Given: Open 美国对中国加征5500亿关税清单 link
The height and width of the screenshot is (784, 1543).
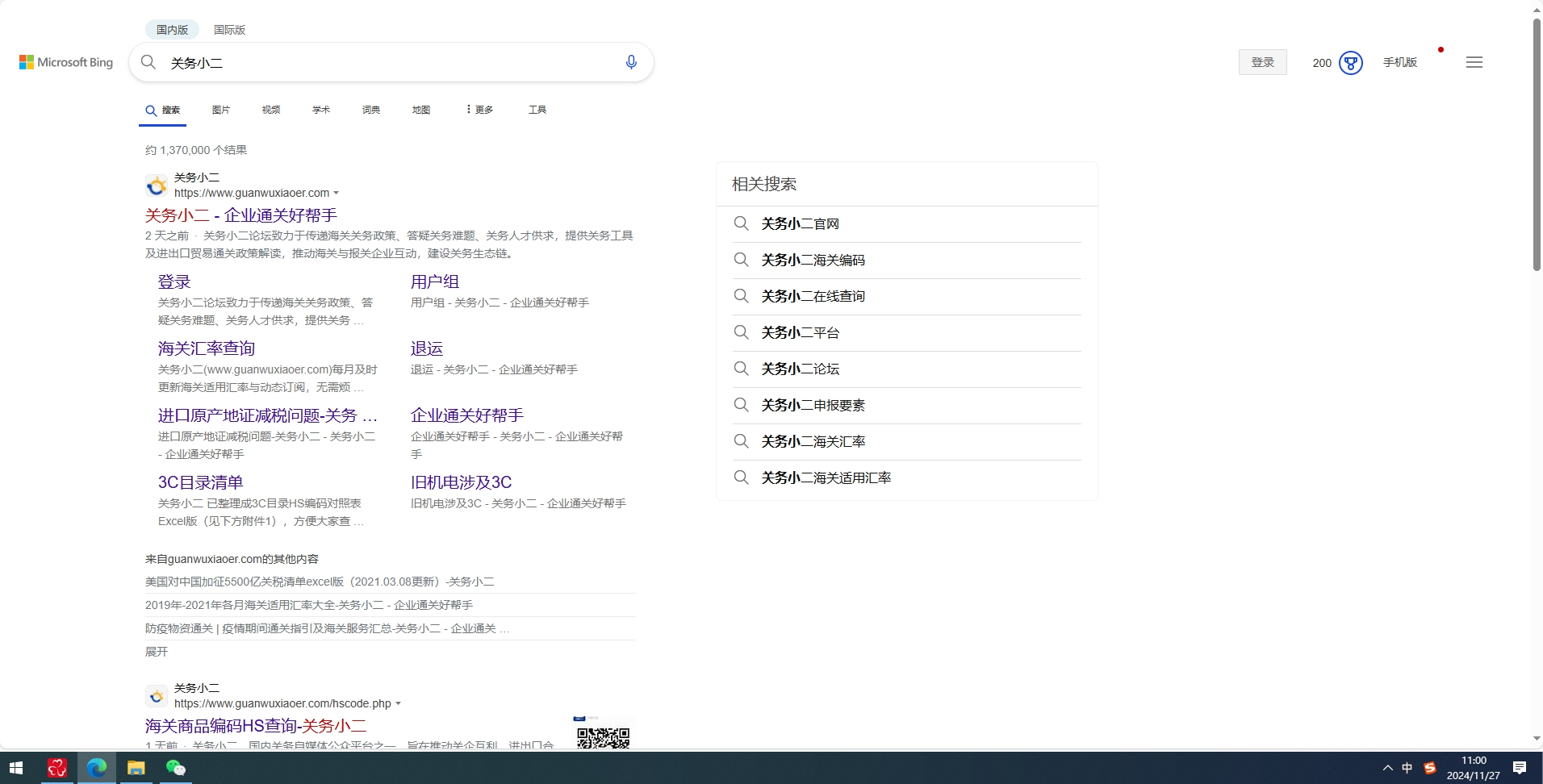Looking at the screenshot, I should pyautogui.click(x=320, y=582).
